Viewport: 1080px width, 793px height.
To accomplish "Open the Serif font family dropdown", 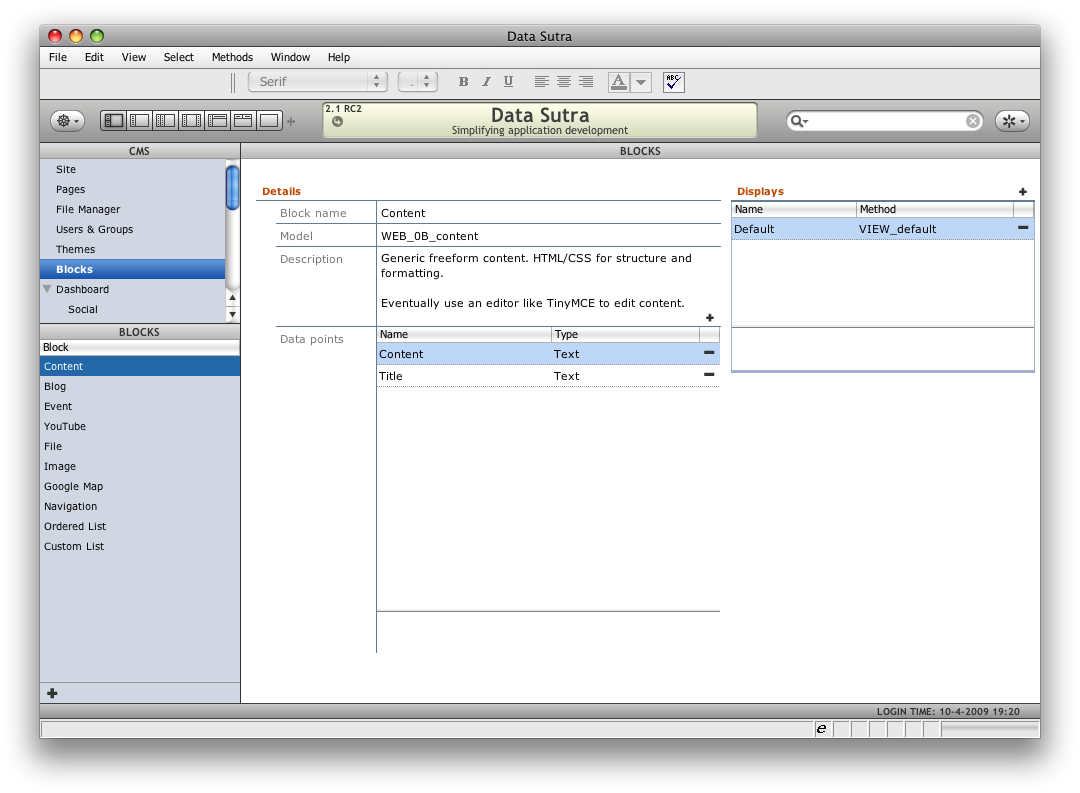I will tap(318, 82).
